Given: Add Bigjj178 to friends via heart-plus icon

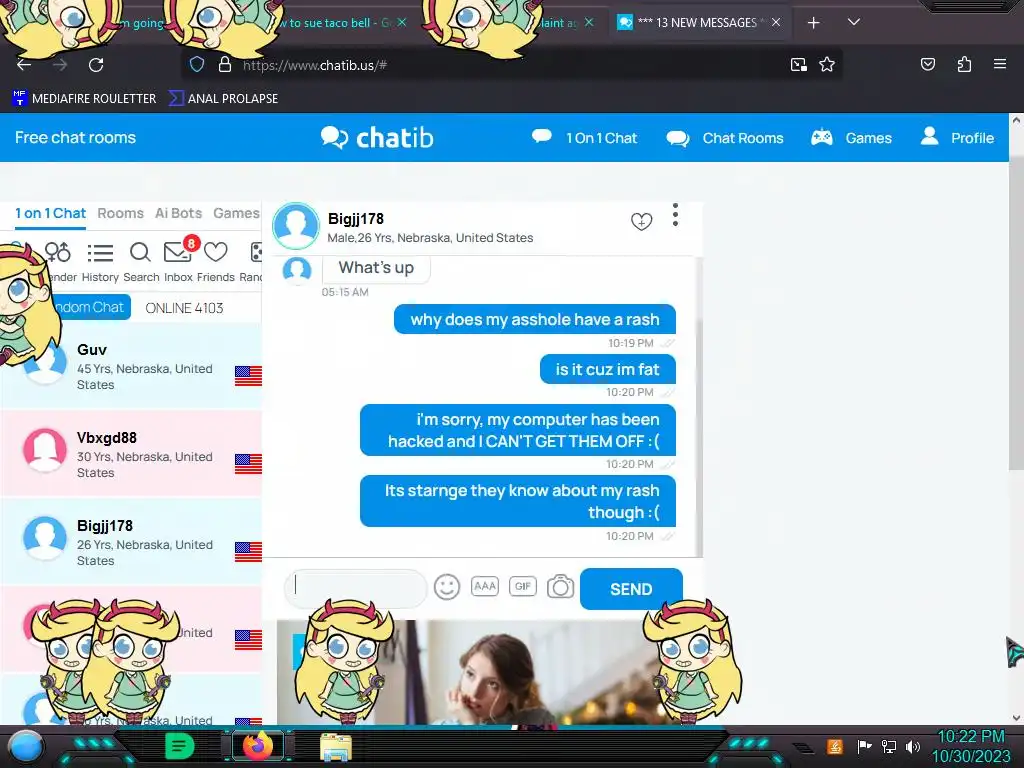Looking at the screenshot, I should (641, 221).
